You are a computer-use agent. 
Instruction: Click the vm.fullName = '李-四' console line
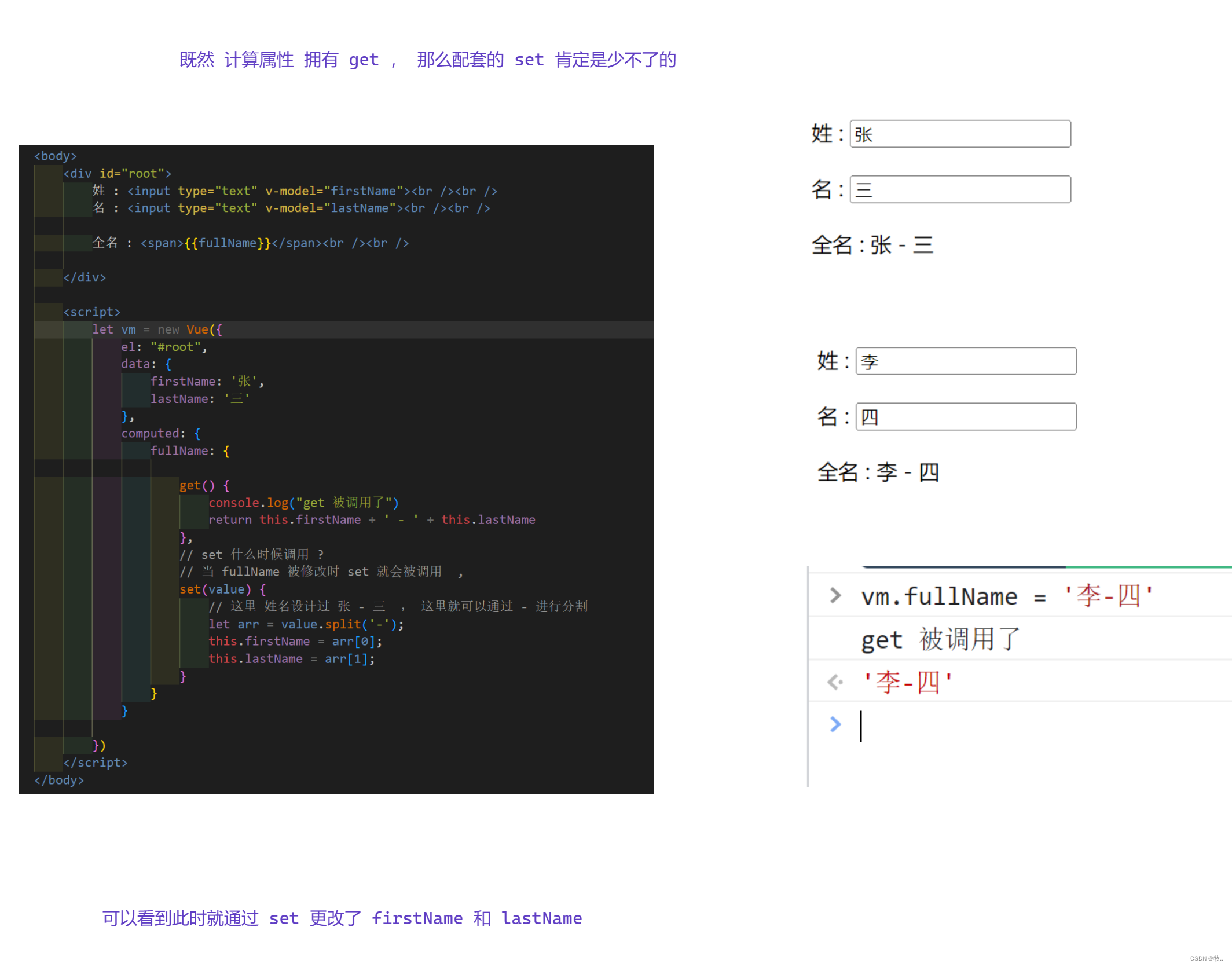pos(1007,596)
